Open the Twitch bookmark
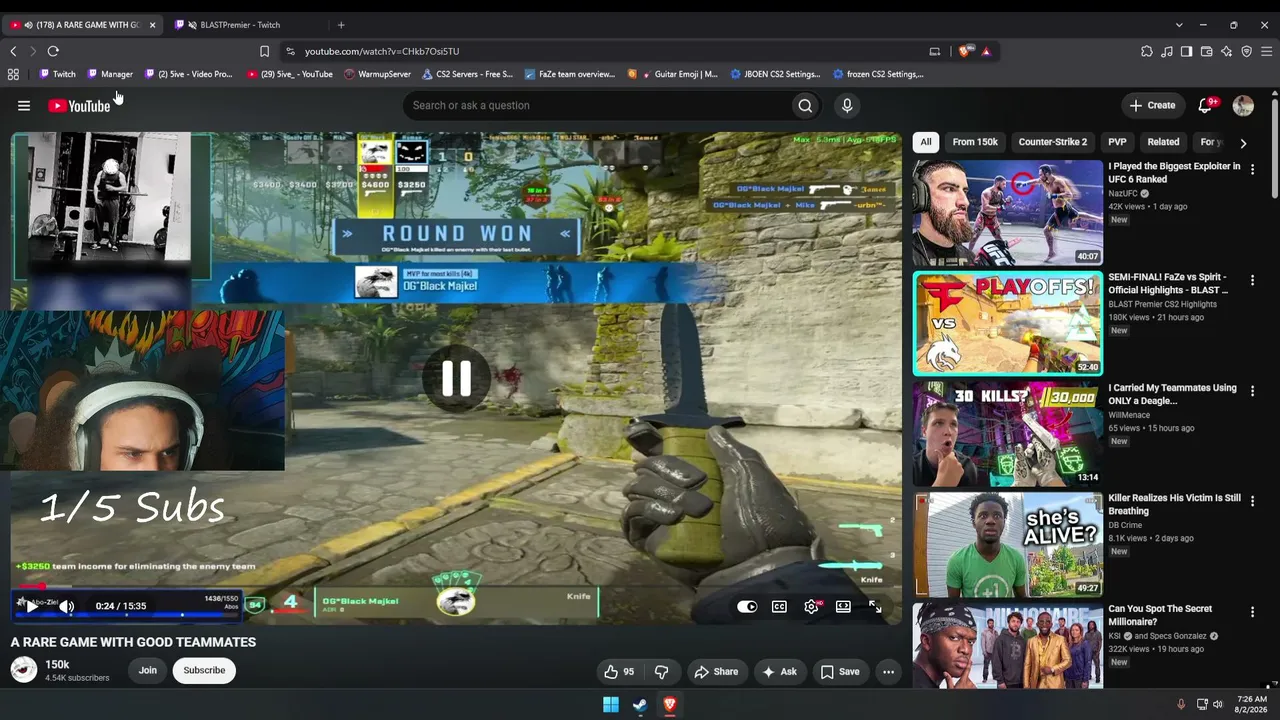The height and width of the screenshot is (720, 1280). (57, 74)
